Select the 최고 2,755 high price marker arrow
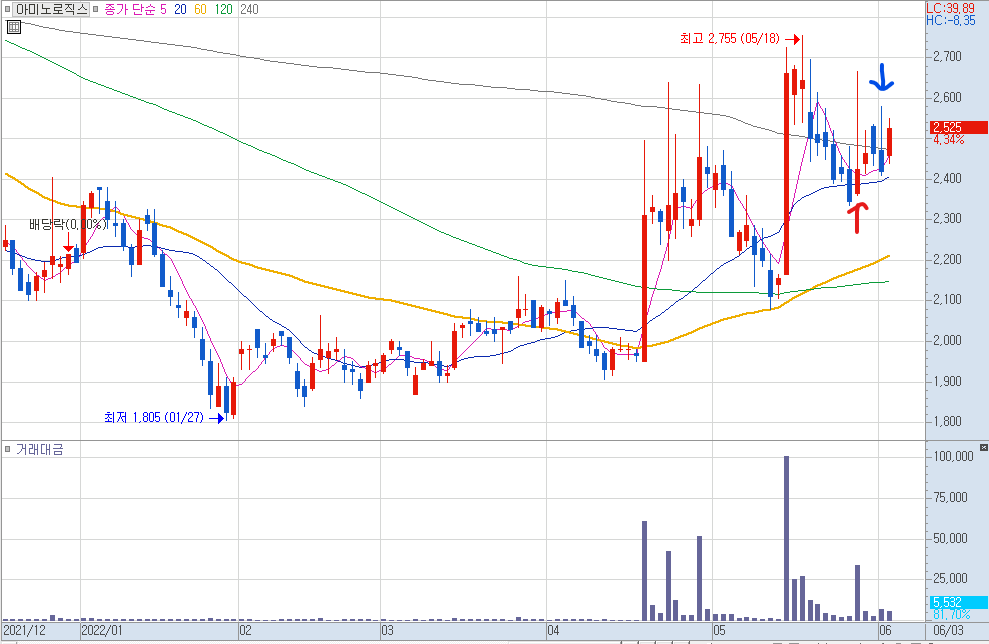Image resolution: width=989 pixels, height=644 pixels. (793, 39)
